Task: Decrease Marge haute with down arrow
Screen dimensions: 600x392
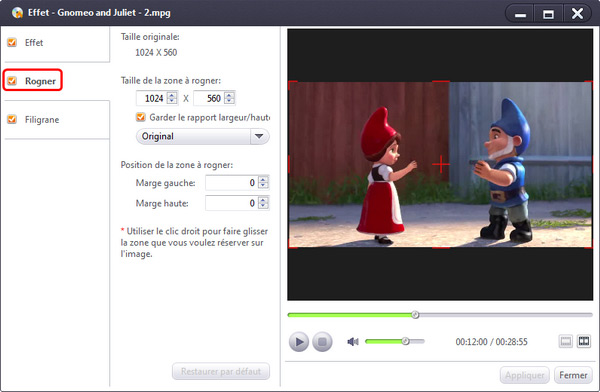Action: [263, 206]
